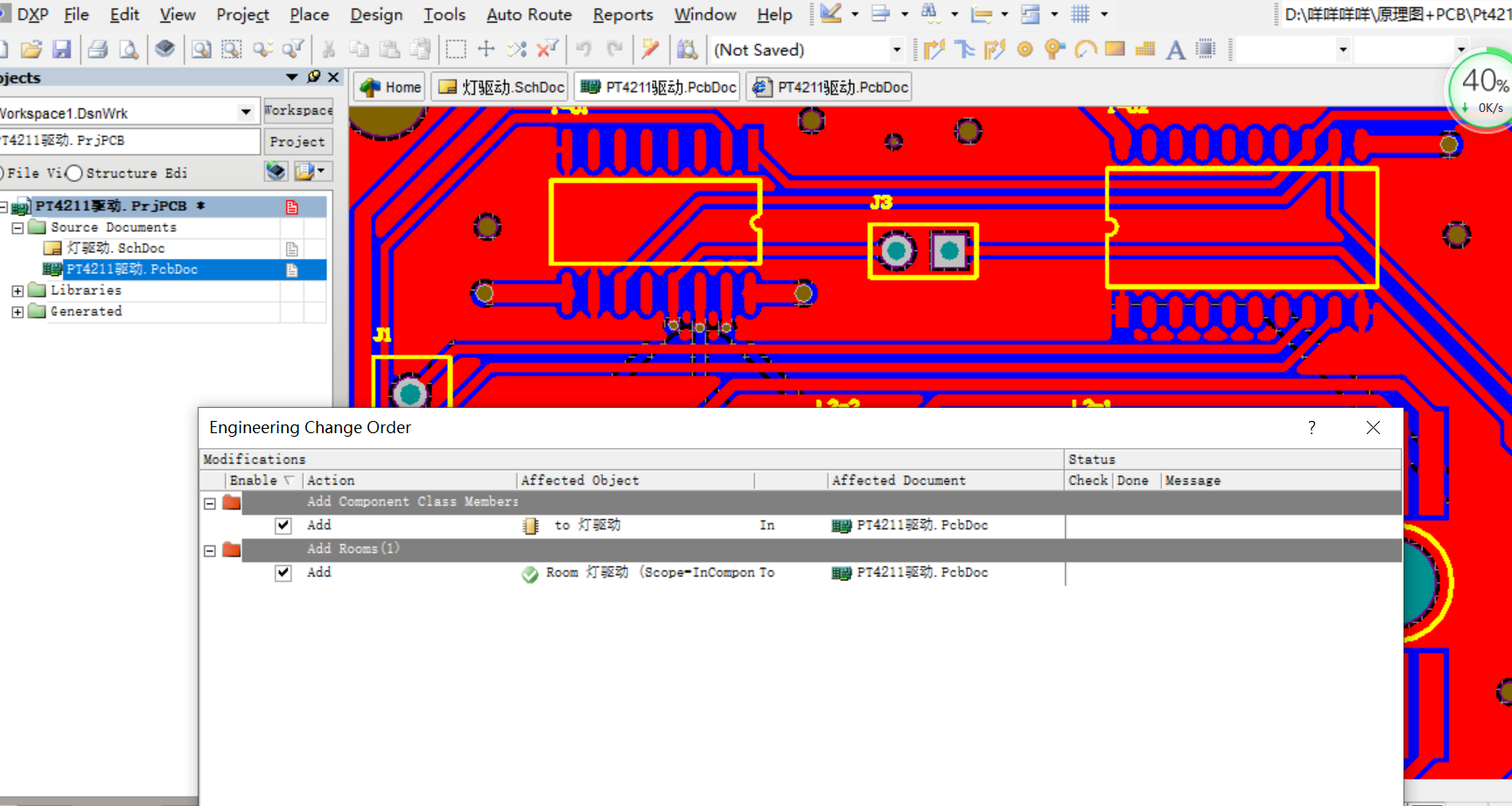Select the Select Inside Area tool
The width and height of the screenshot is (1512, 806).
coord(456,50)
